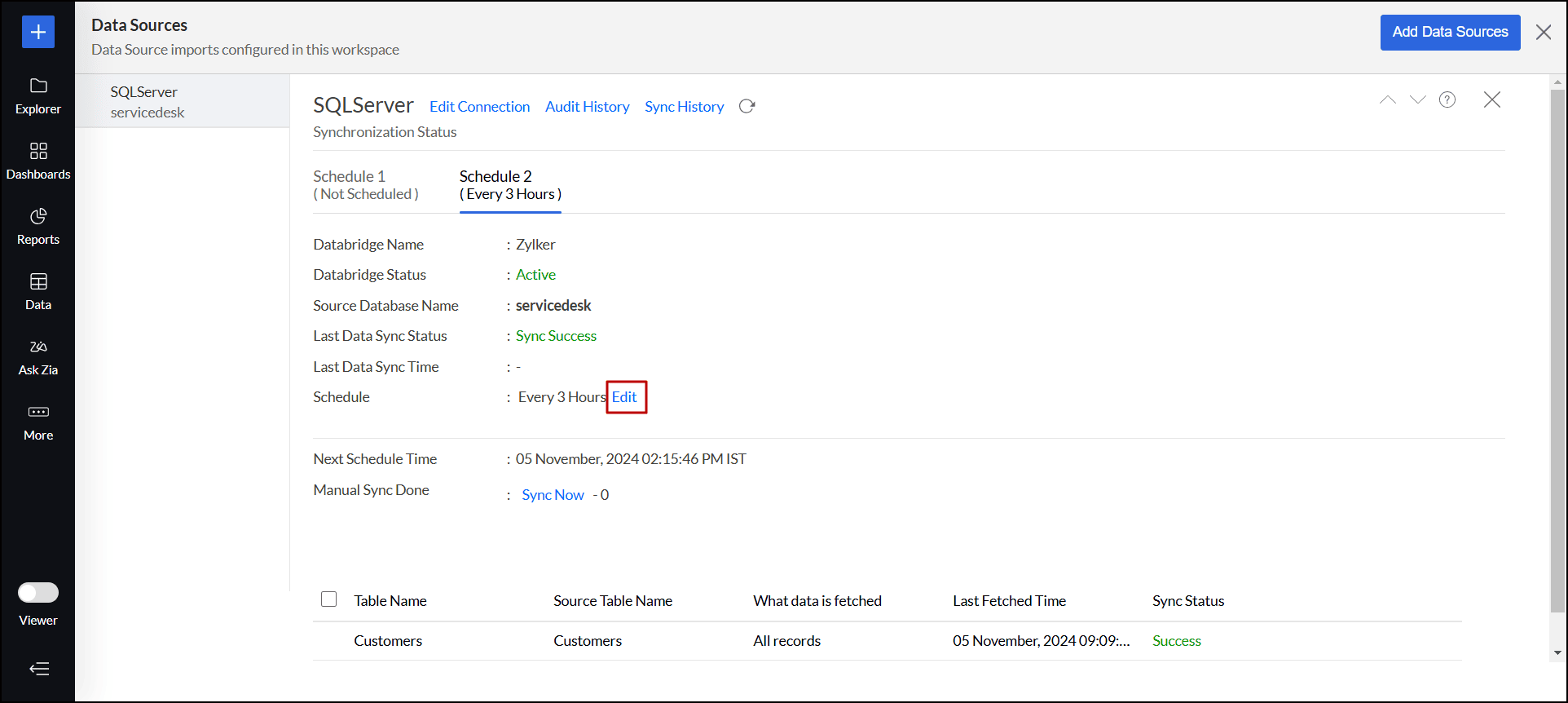Collapse the left sidebar menu
The width and height of the screenshot is (1568, 703).
pyautogui.click(x=38, y=669)
